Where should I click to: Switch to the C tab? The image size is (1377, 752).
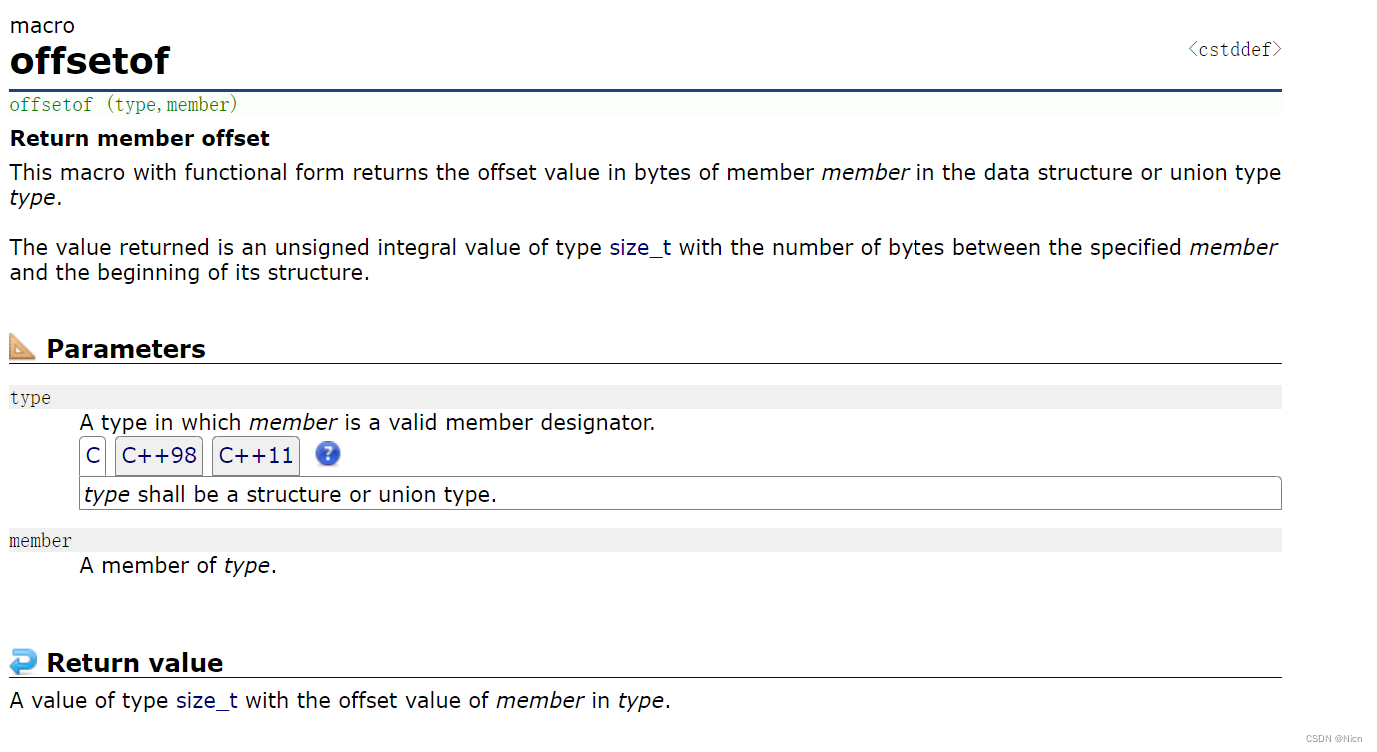click(93, 456)
